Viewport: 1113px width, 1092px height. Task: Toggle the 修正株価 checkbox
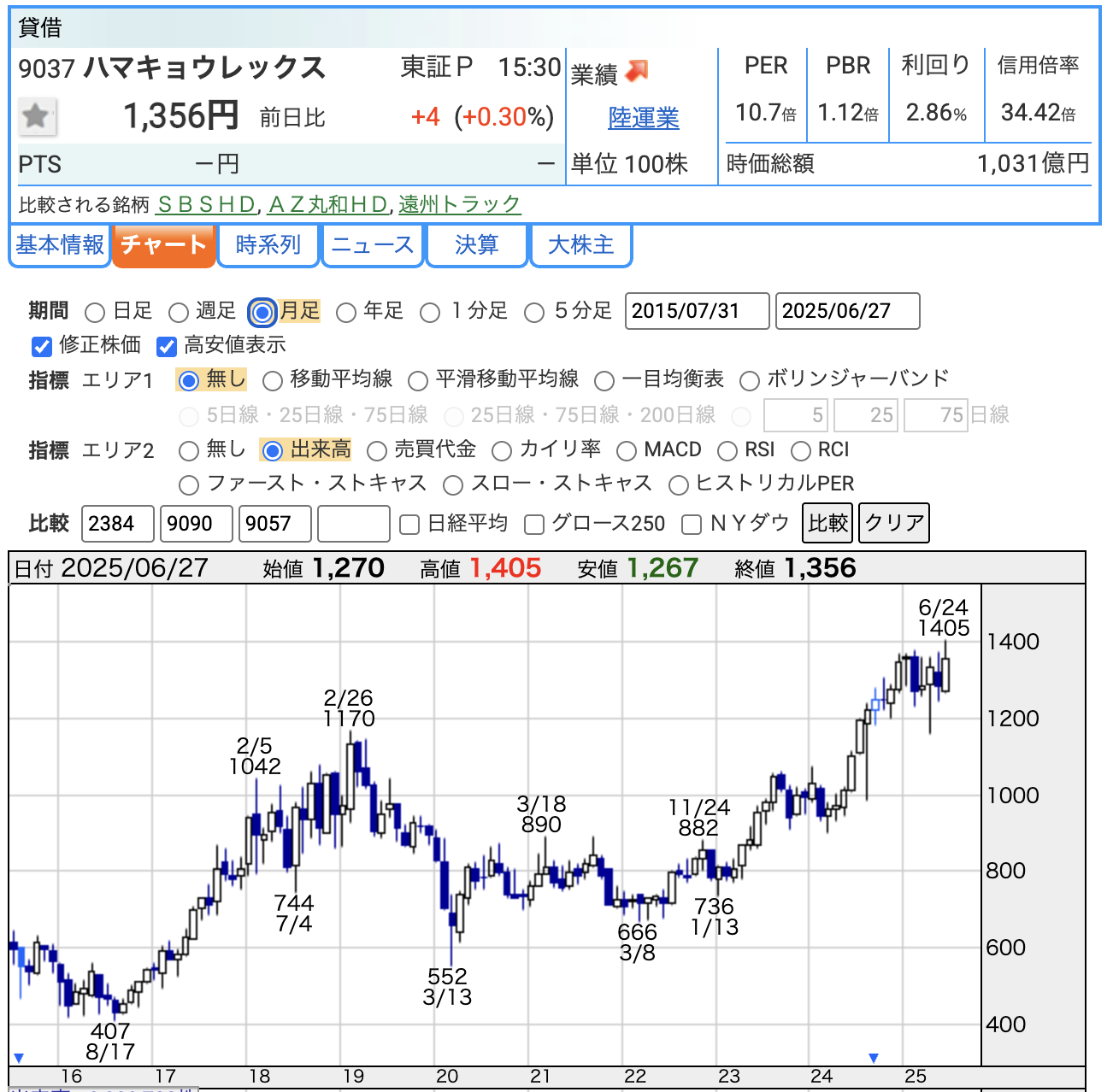42,346
